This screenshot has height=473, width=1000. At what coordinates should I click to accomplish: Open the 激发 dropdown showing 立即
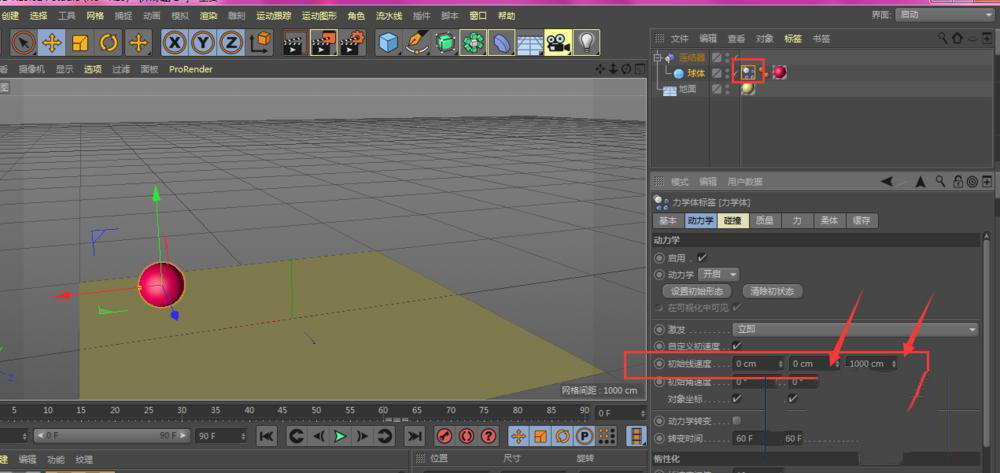click(x=855, y=329)
